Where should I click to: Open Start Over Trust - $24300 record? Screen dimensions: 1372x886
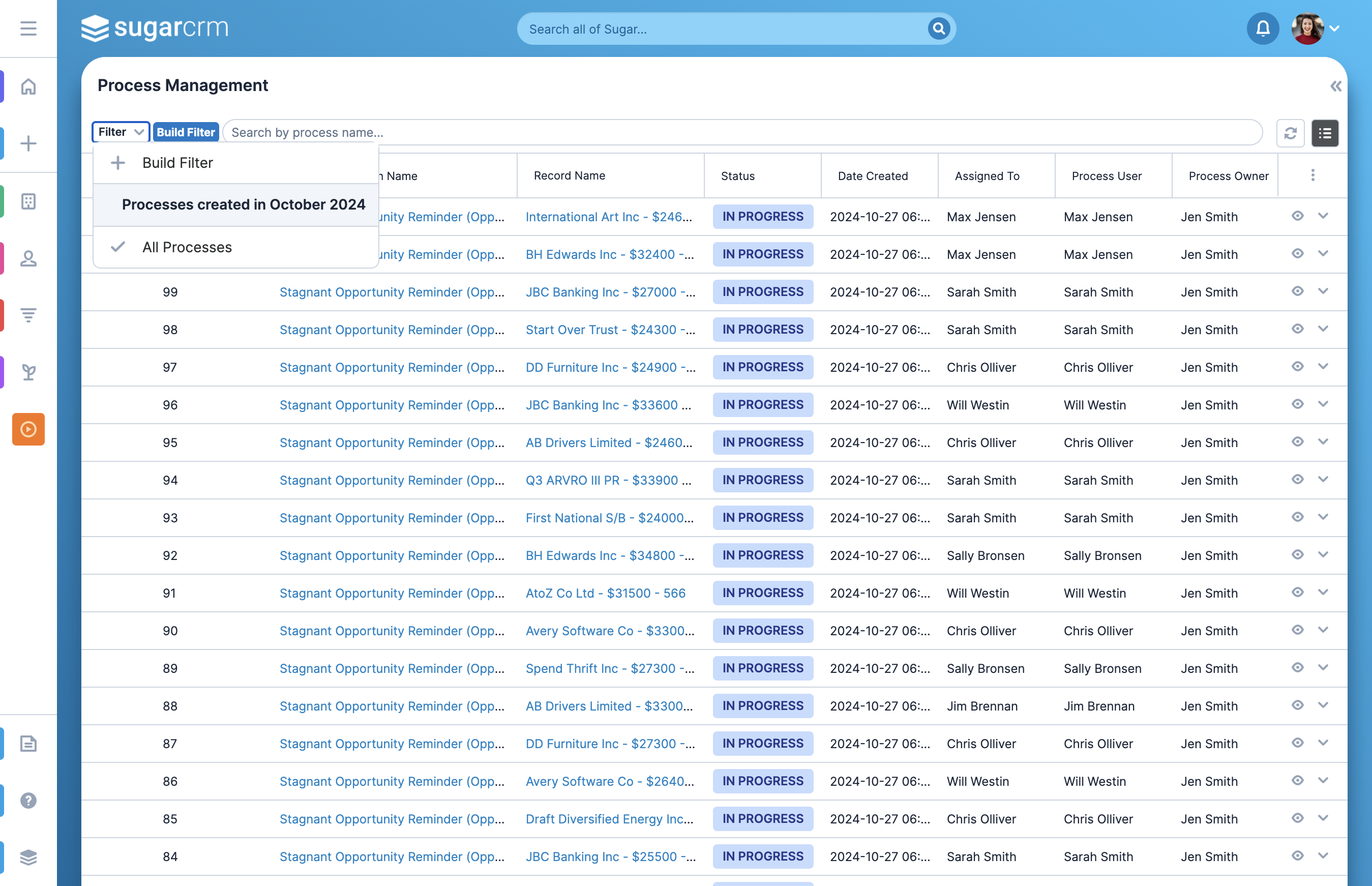(x=610, y=330)
